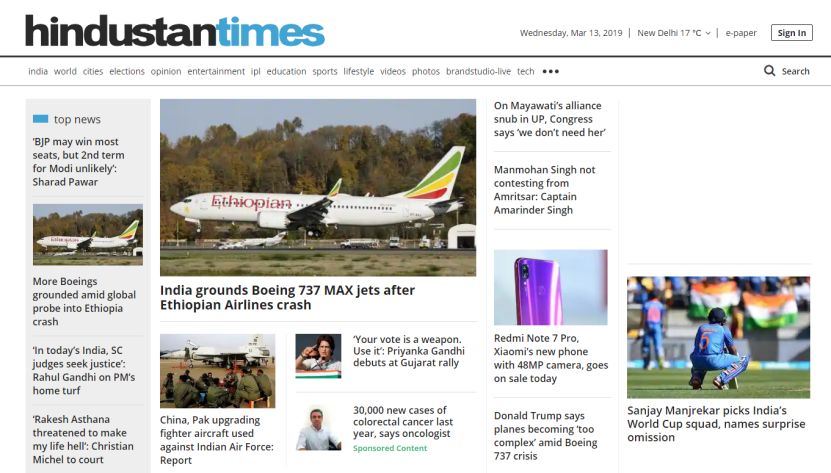The image size is (831, 473).
Task: Select the ipl navigation item
Action: [x=255, y=71]
